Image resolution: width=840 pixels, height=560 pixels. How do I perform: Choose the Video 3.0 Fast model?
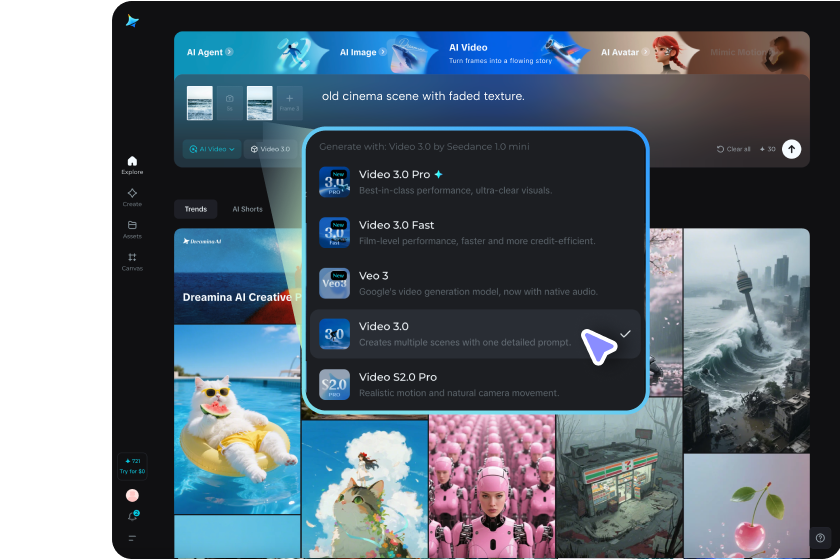[475, 233]
